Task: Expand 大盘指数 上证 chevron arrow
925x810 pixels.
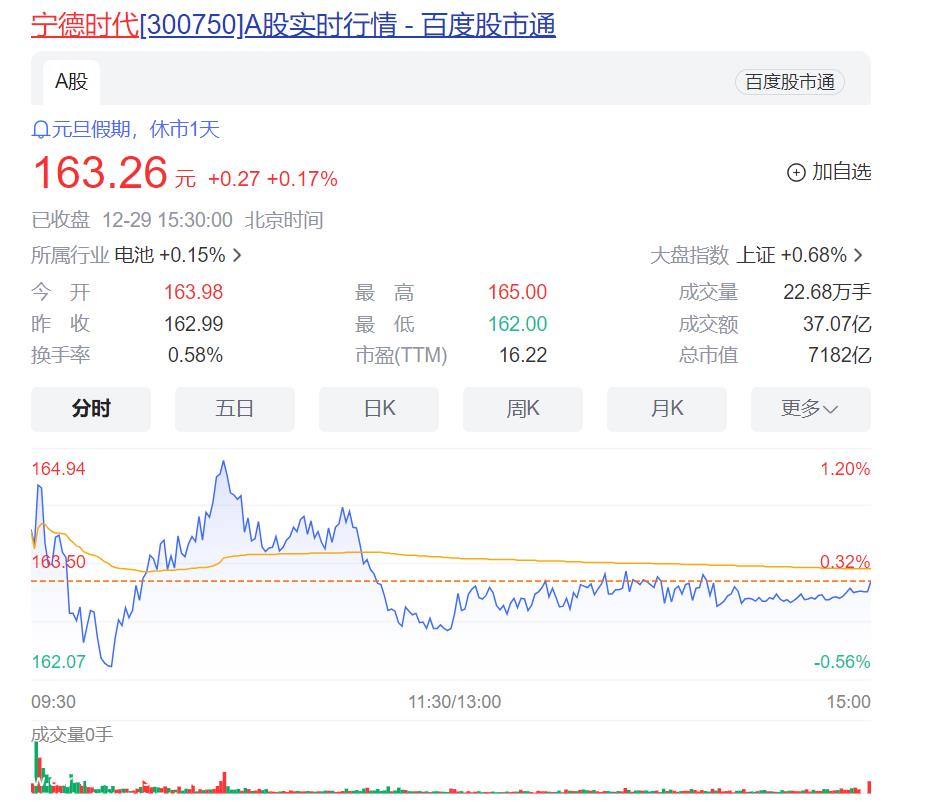Action: (858, 255)
